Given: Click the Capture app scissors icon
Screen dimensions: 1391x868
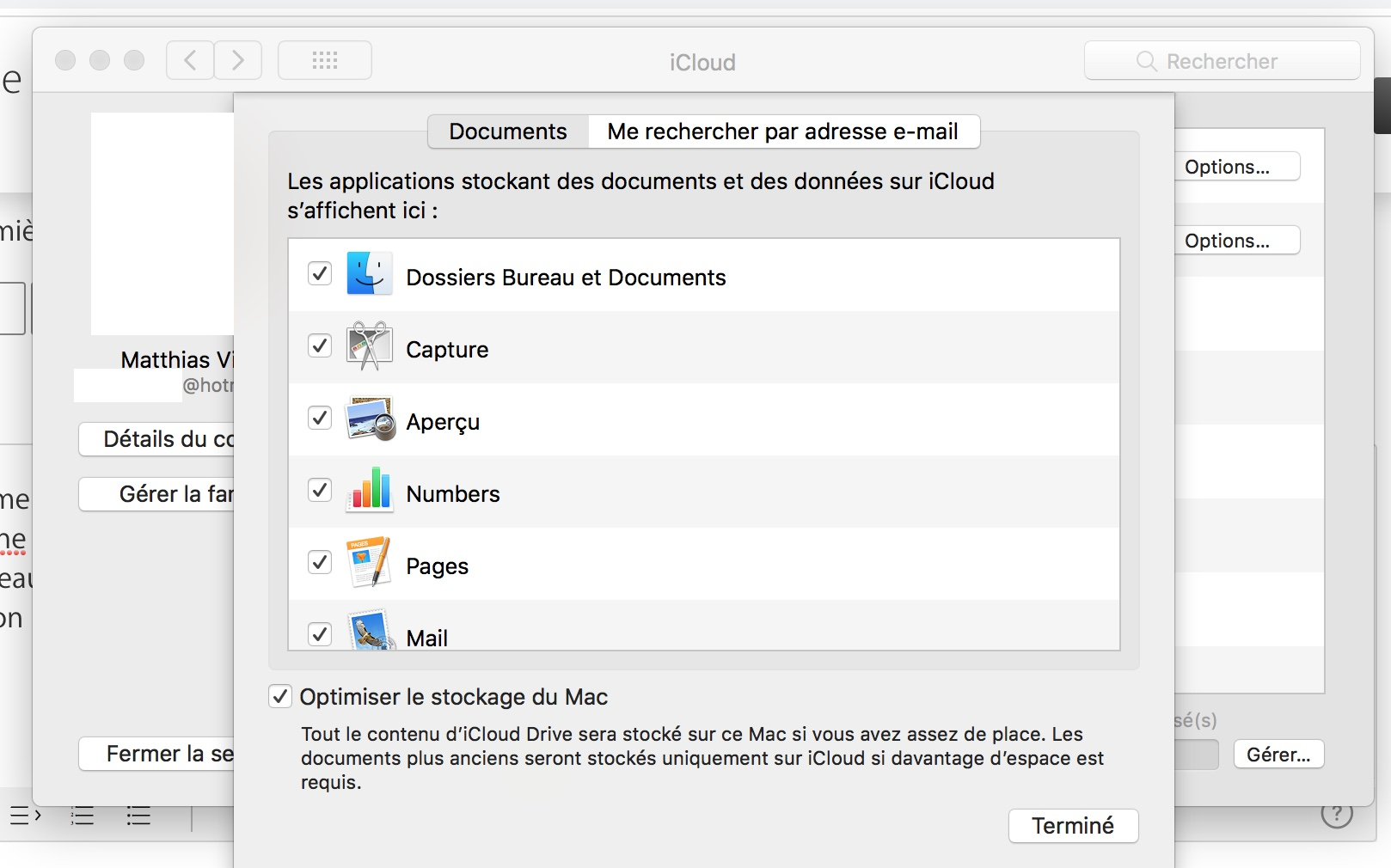Looking at the screenshot, I should point(370,346).
